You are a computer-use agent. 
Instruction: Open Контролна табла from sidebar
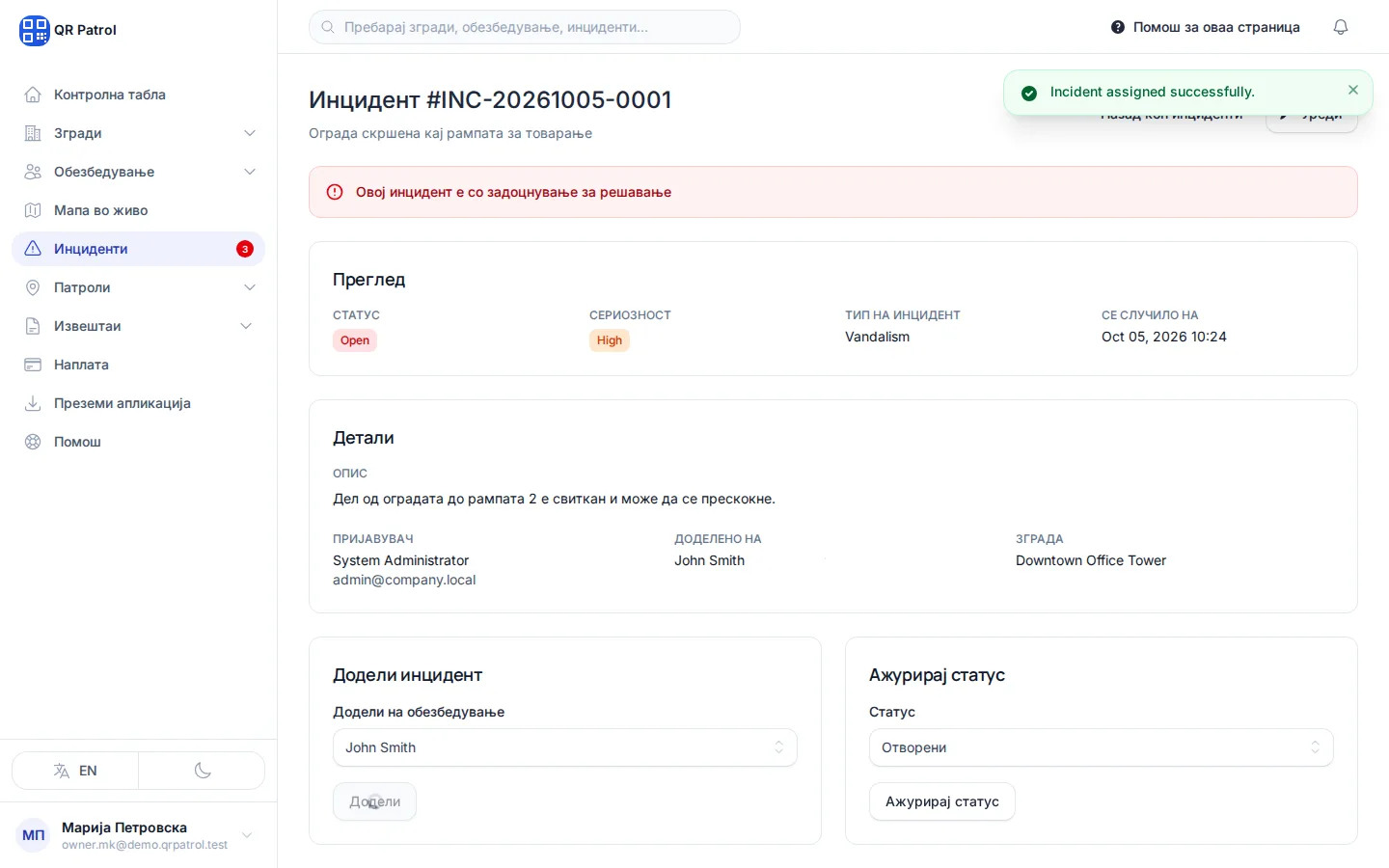coord(138,95)
